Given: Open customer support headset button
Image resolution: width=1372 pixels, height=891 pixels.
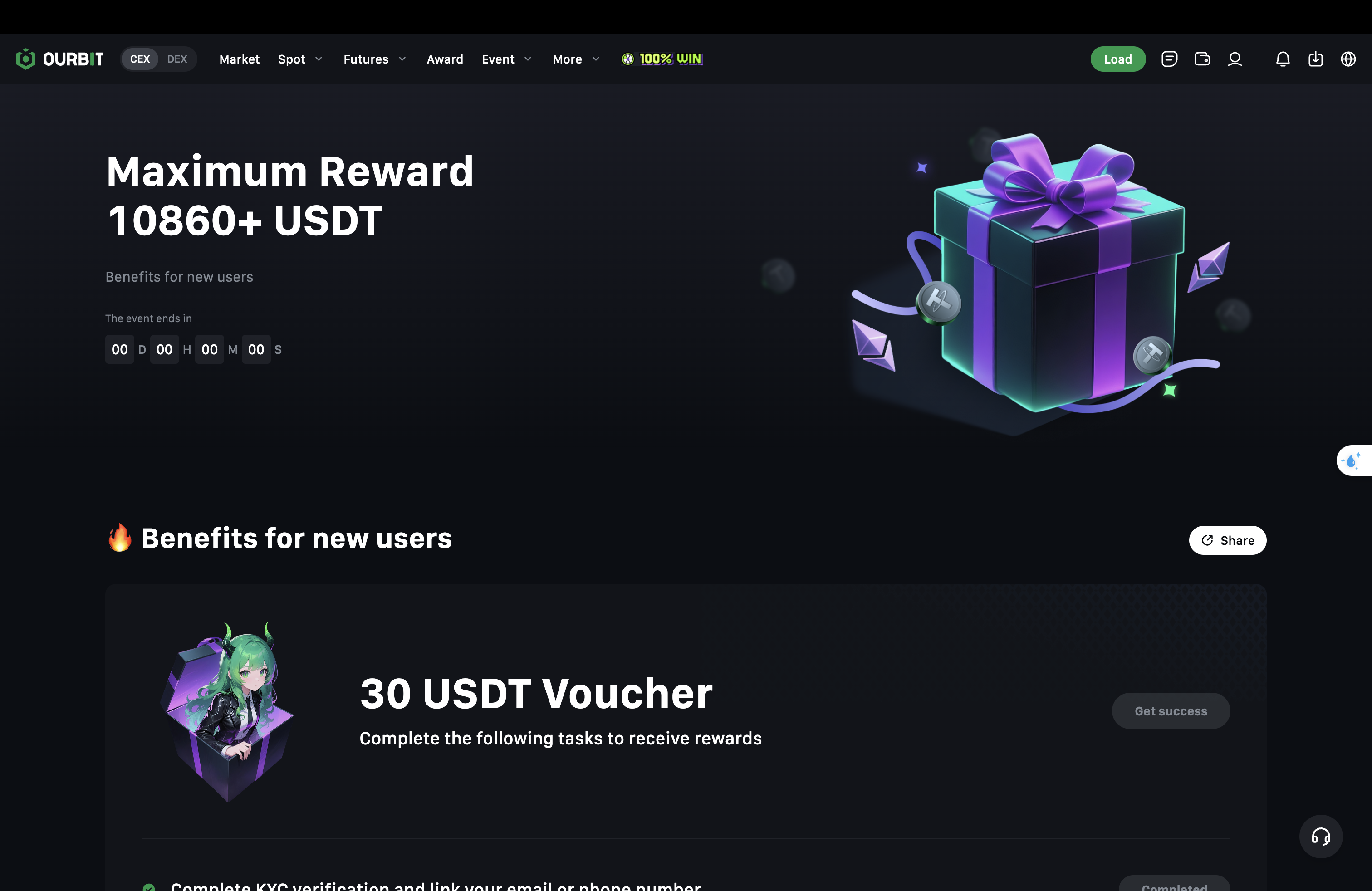Looking at the screenshot, I should 1321,836.
